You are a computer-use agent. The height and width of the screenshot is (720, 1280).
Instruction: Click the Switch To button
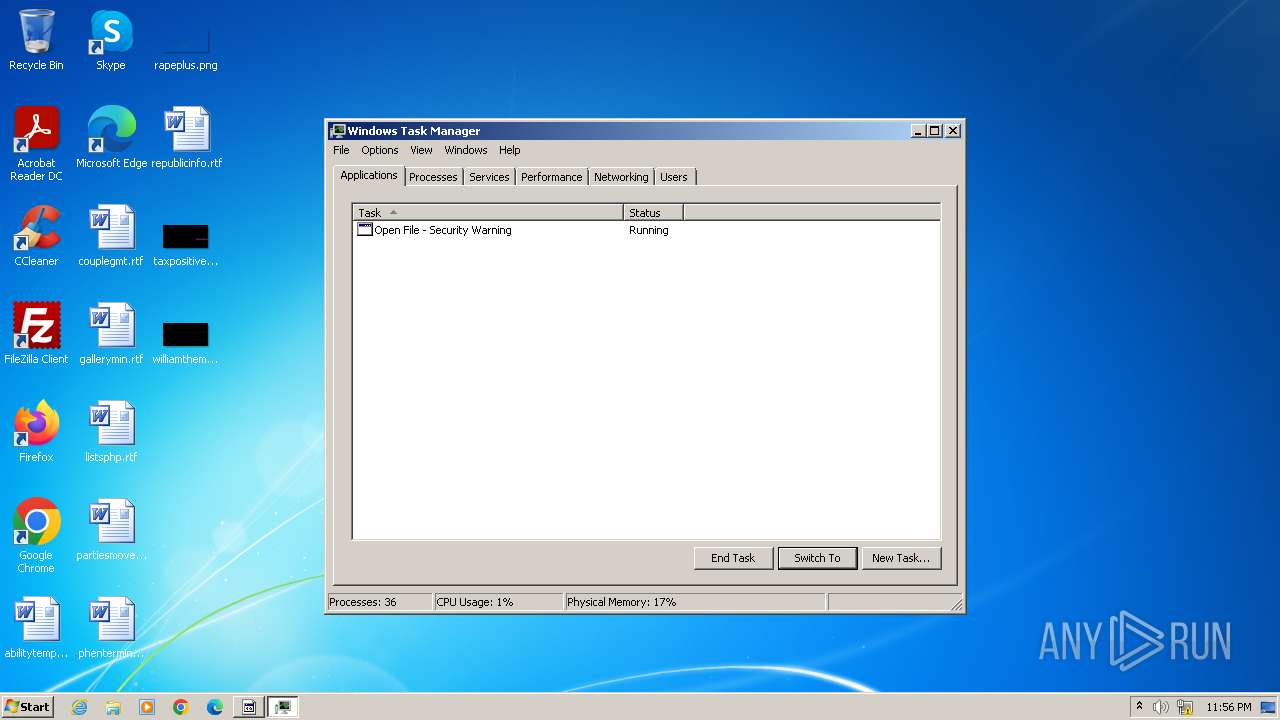coord(817,558)
